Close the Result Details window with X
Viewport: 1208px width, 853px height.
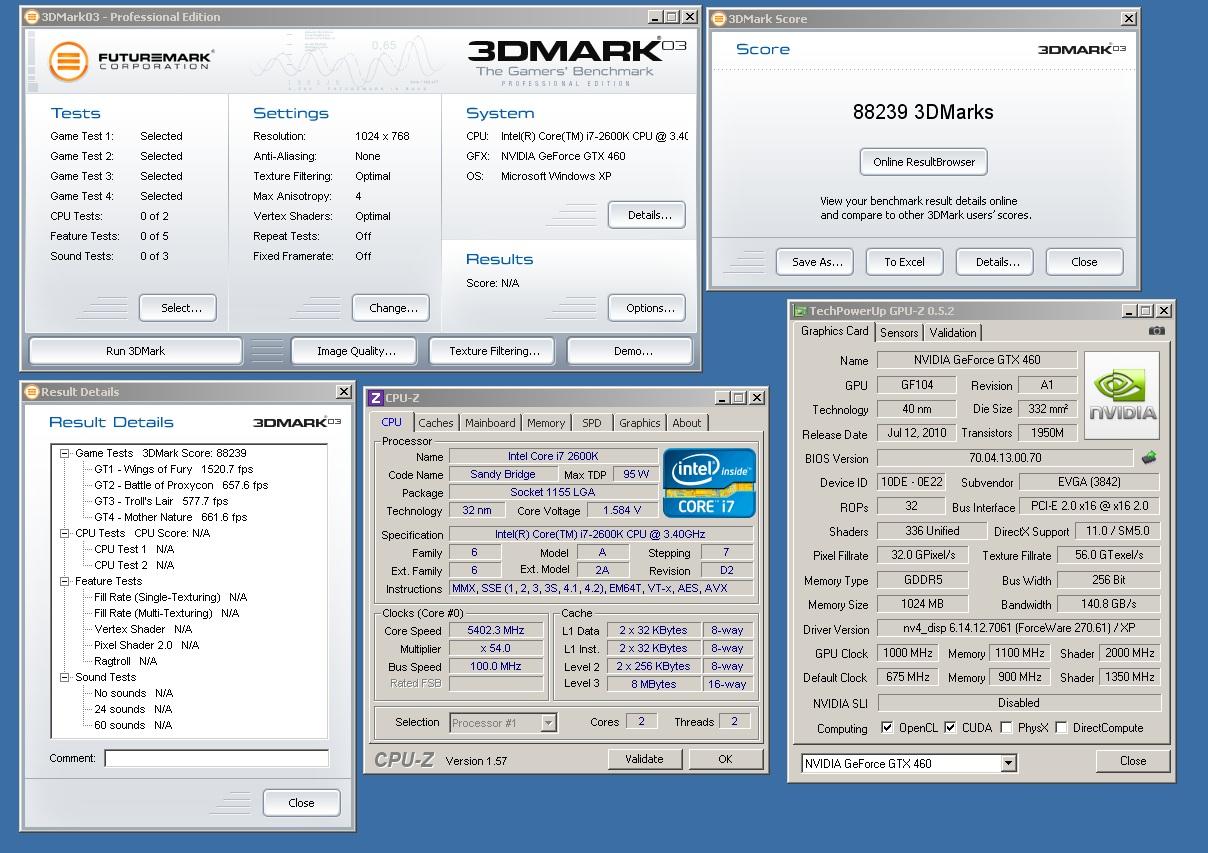click(x=344, y=392)
